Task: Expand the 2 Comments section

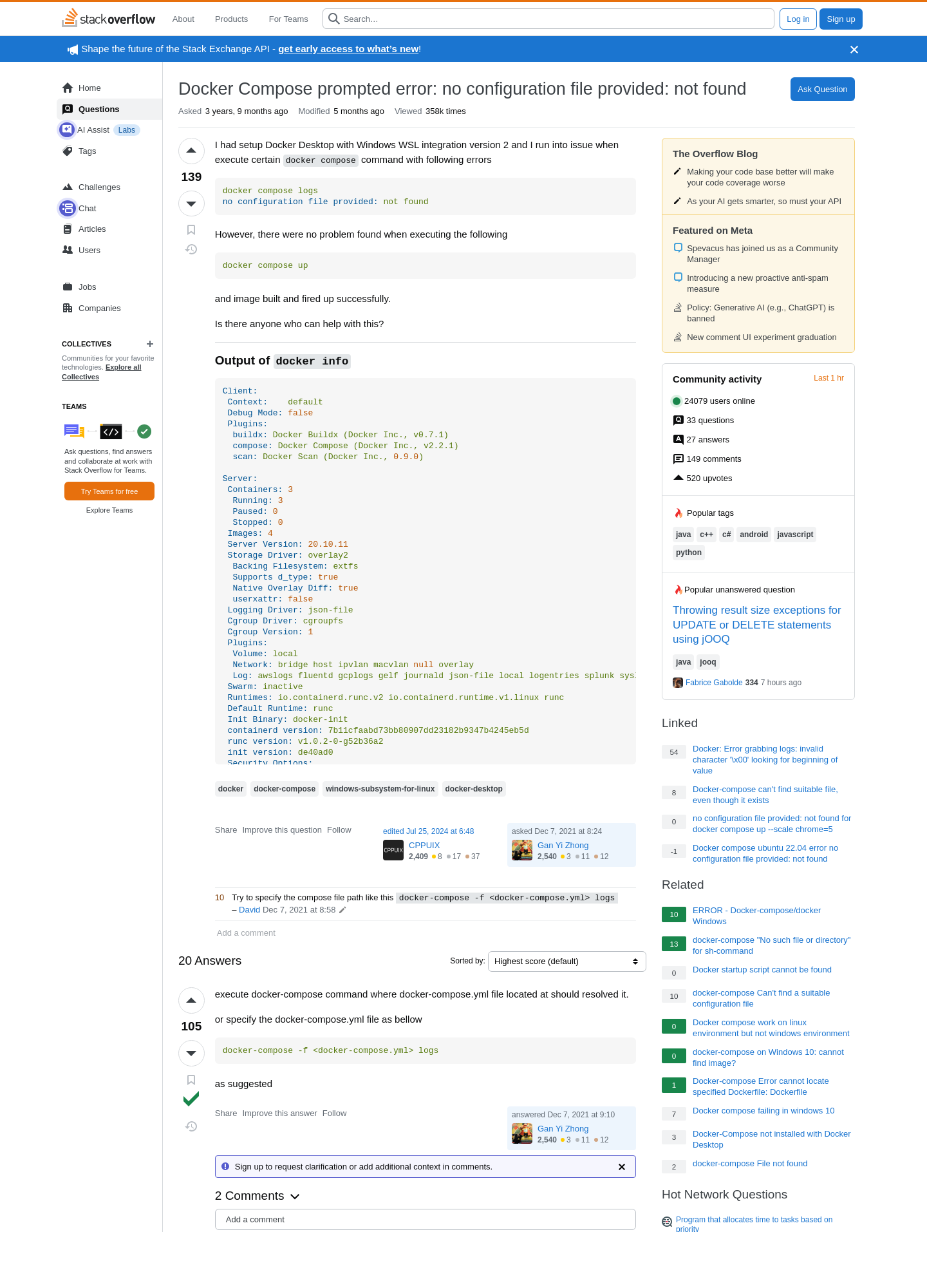Action: [x=257, y=1196]
